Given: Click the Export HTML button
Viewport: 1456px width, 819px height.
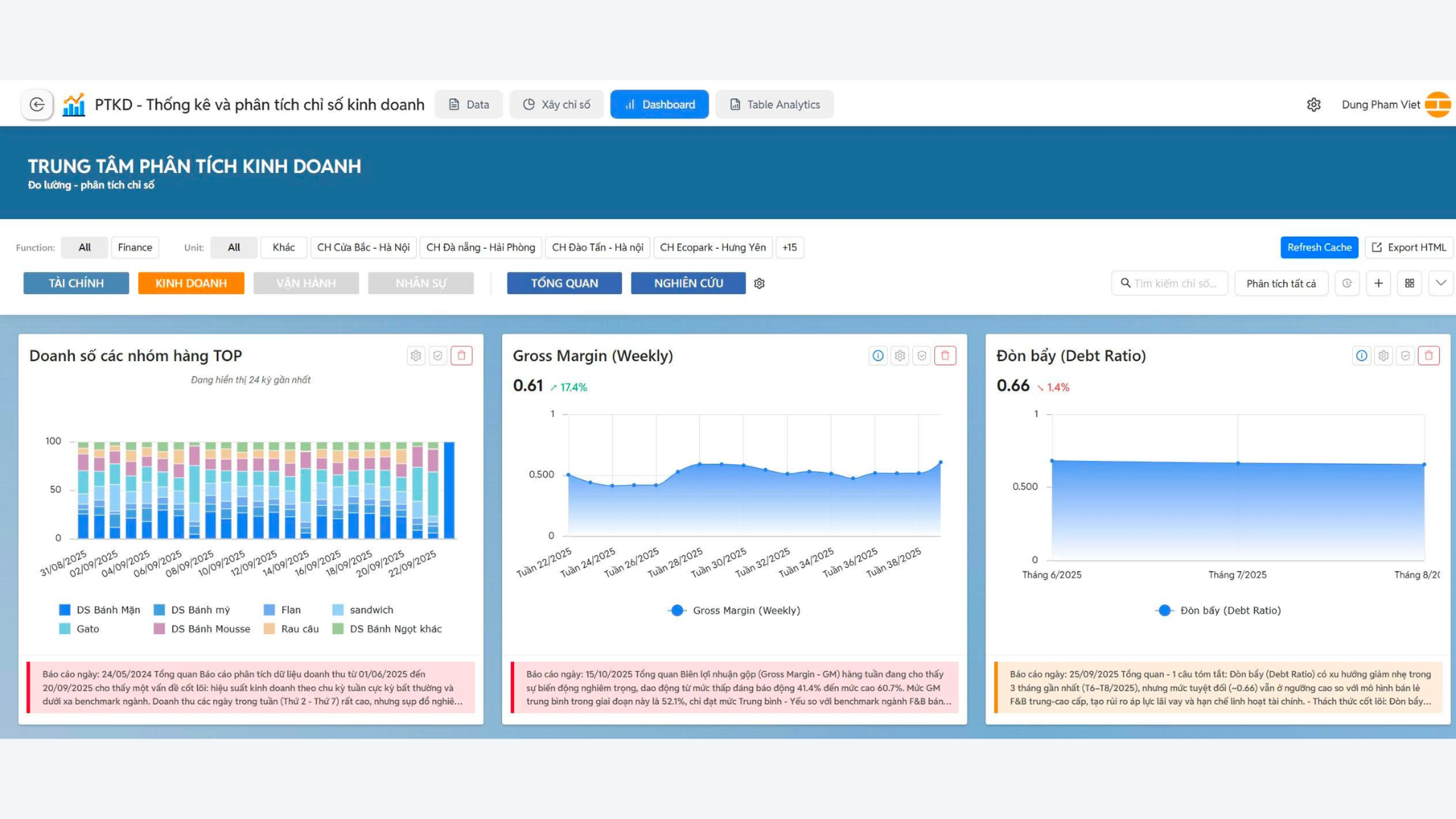Looking at the screenshot, I should point(1408,247).
